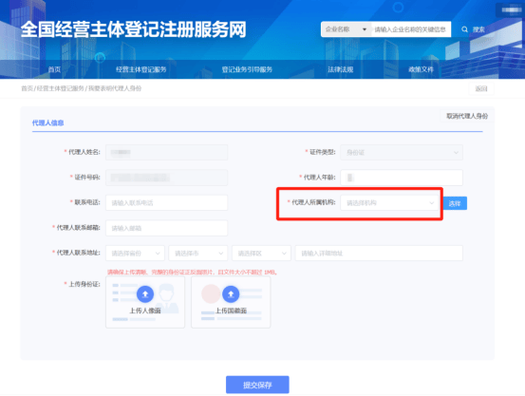Screen dimensions: 525x396
Task: Click the 上传人像面 upload card
Action: point(145,302)
